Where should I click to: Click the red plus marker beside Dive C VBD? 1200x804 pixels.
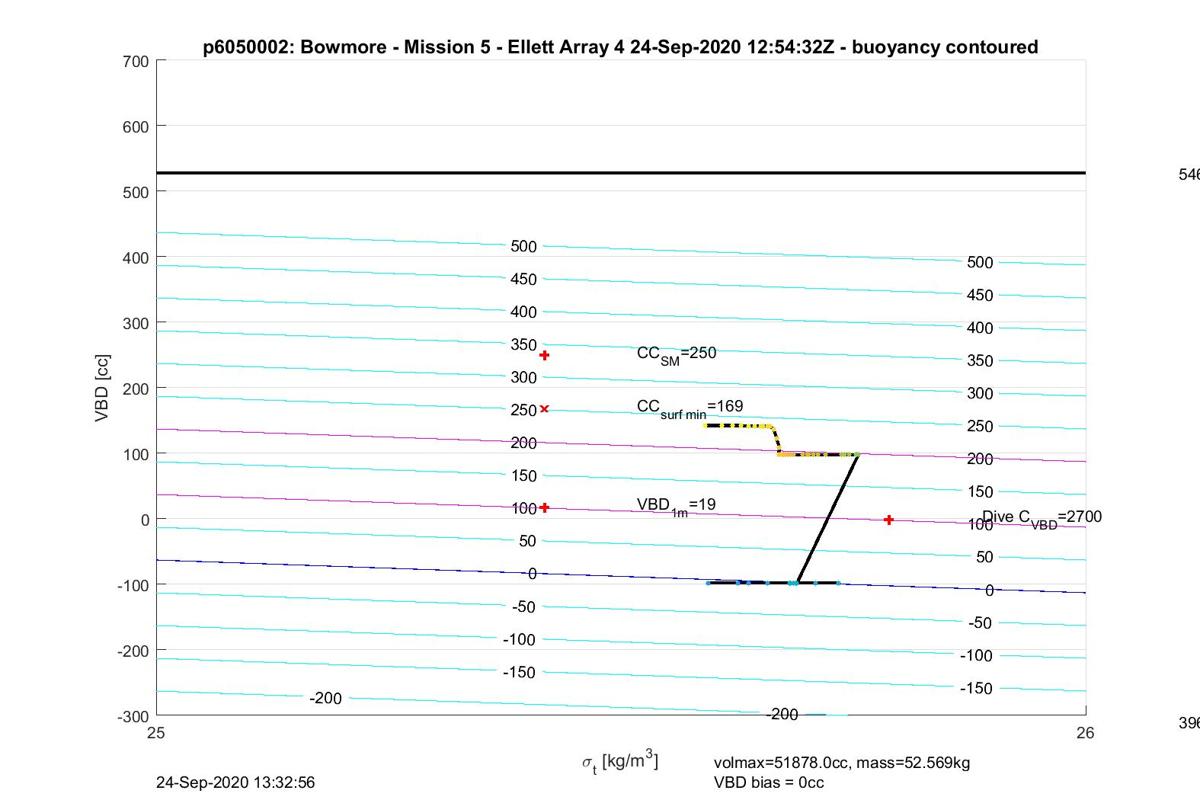point(889,520)
